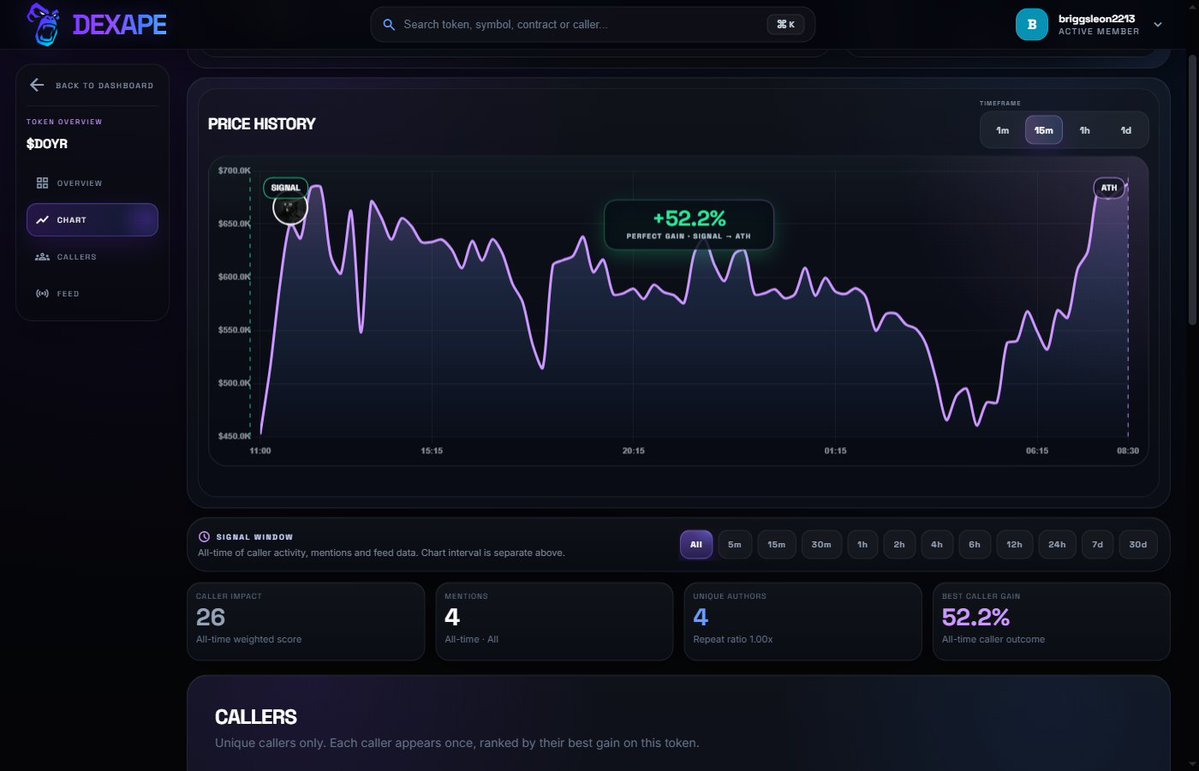Click the Caller Impact 26 card
The width and height of the screenshot is (1199, 771).
coord(306,621)
